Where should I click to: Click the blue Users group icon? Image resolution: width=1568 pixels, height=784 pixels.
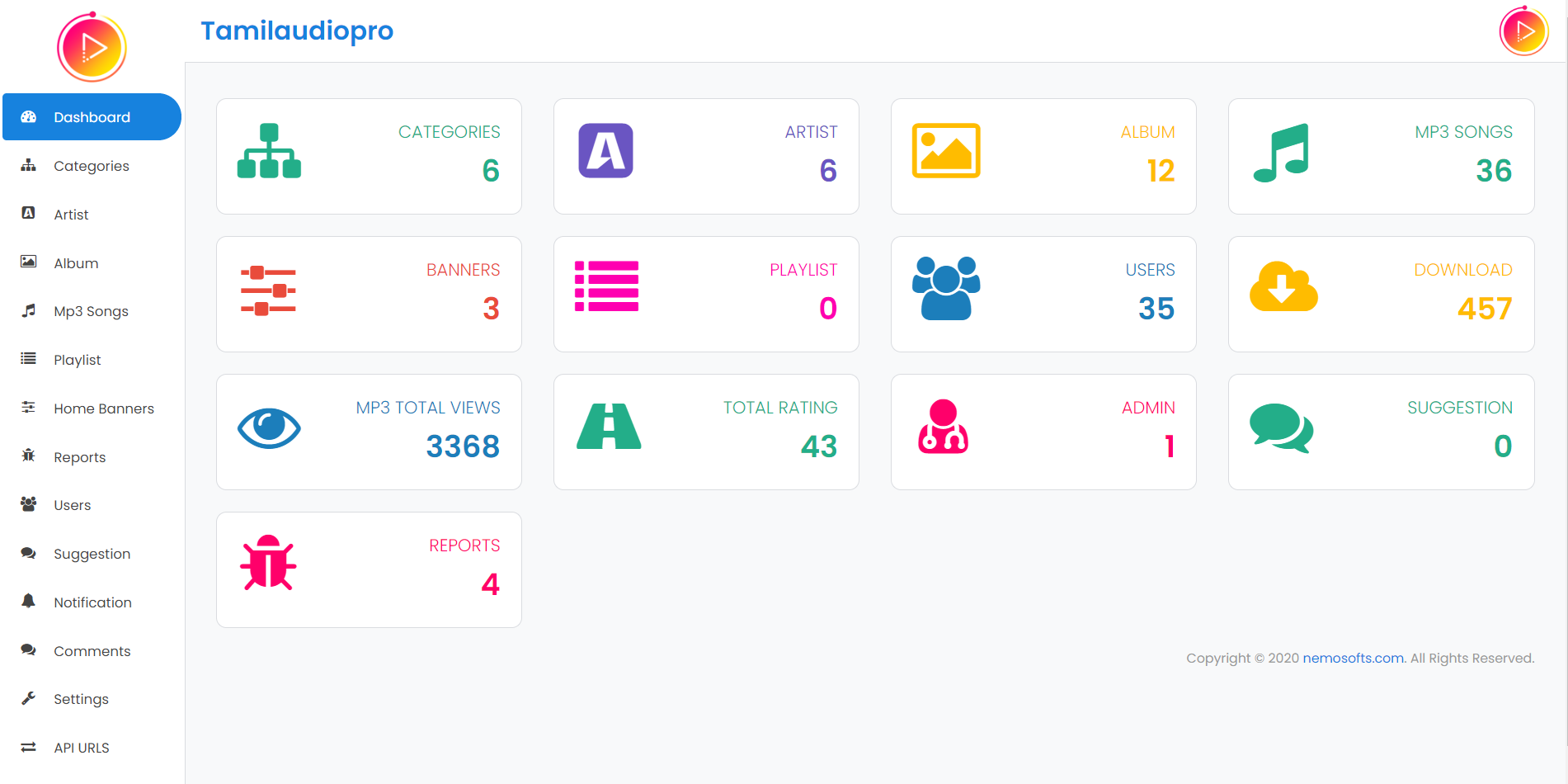946,288
